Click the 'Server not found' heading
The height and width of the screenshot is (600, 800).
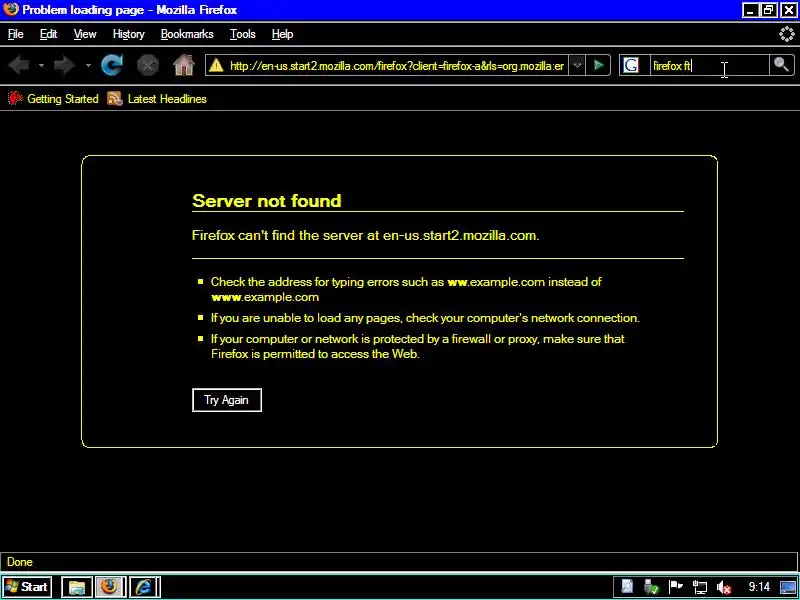266,201
